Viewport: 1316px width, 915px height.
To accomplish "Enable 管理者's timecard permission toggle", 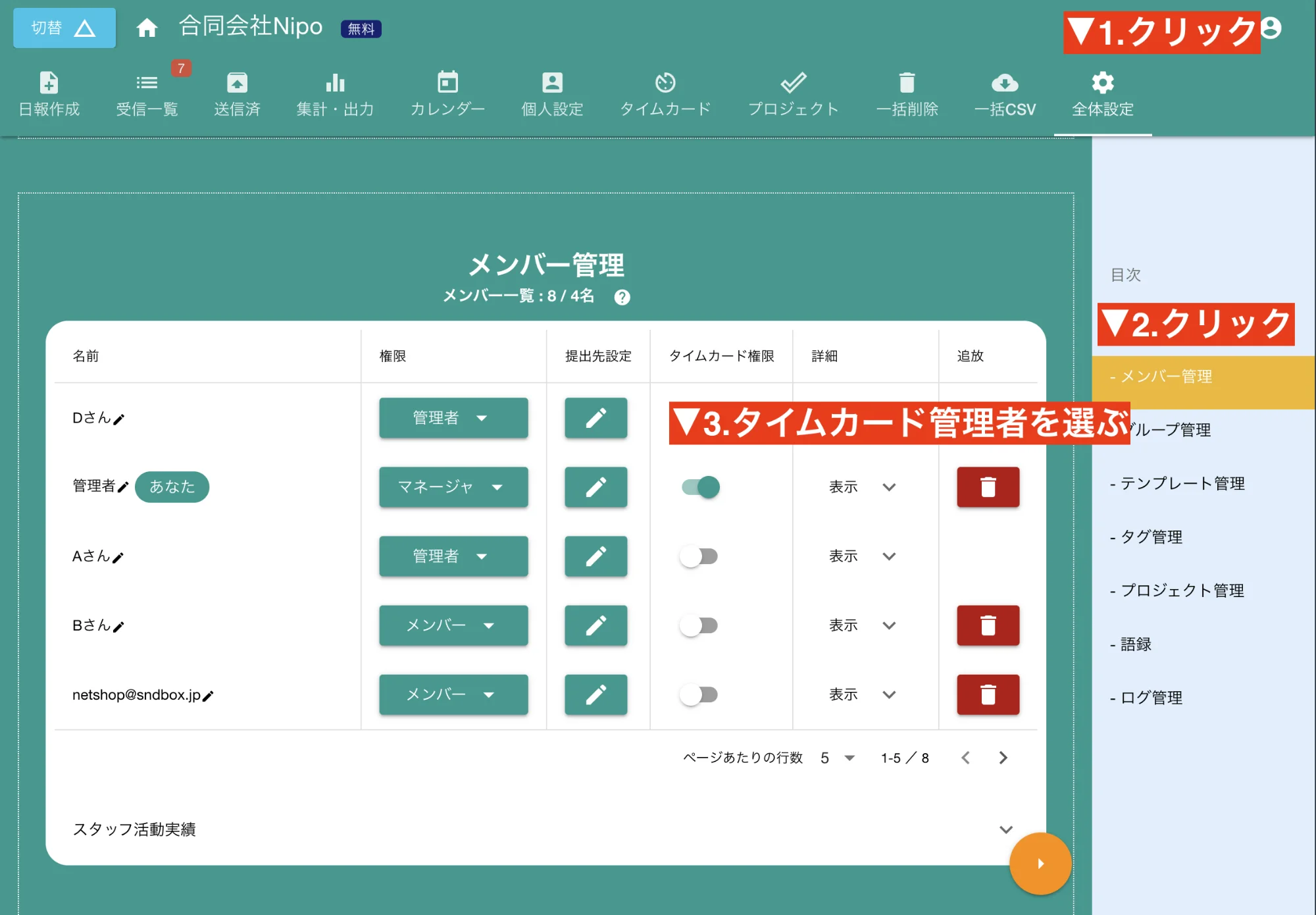I will pos(700,487).
